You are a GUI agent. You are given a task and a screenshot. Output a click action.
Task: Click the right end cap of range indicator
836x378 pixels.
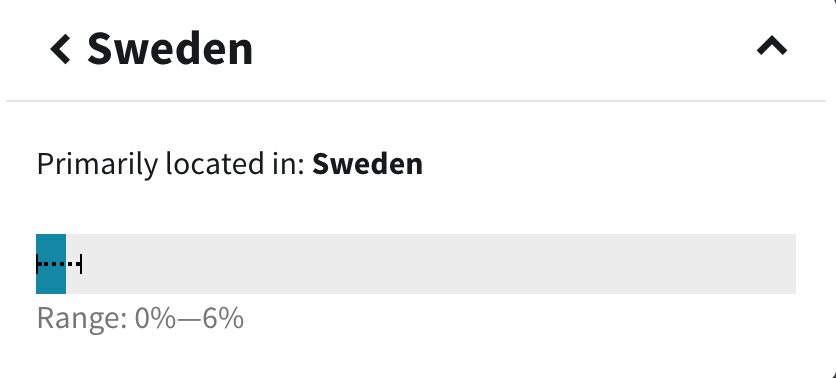[x=81, y=264]
